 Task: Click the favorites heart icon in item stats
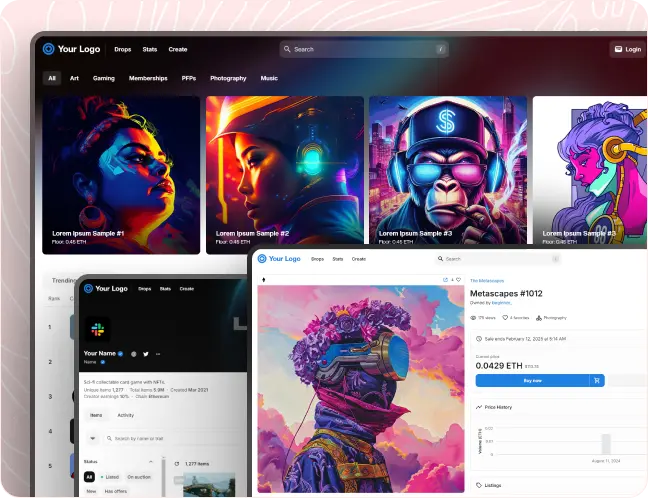pyautogui.click(x=505, y=318)
